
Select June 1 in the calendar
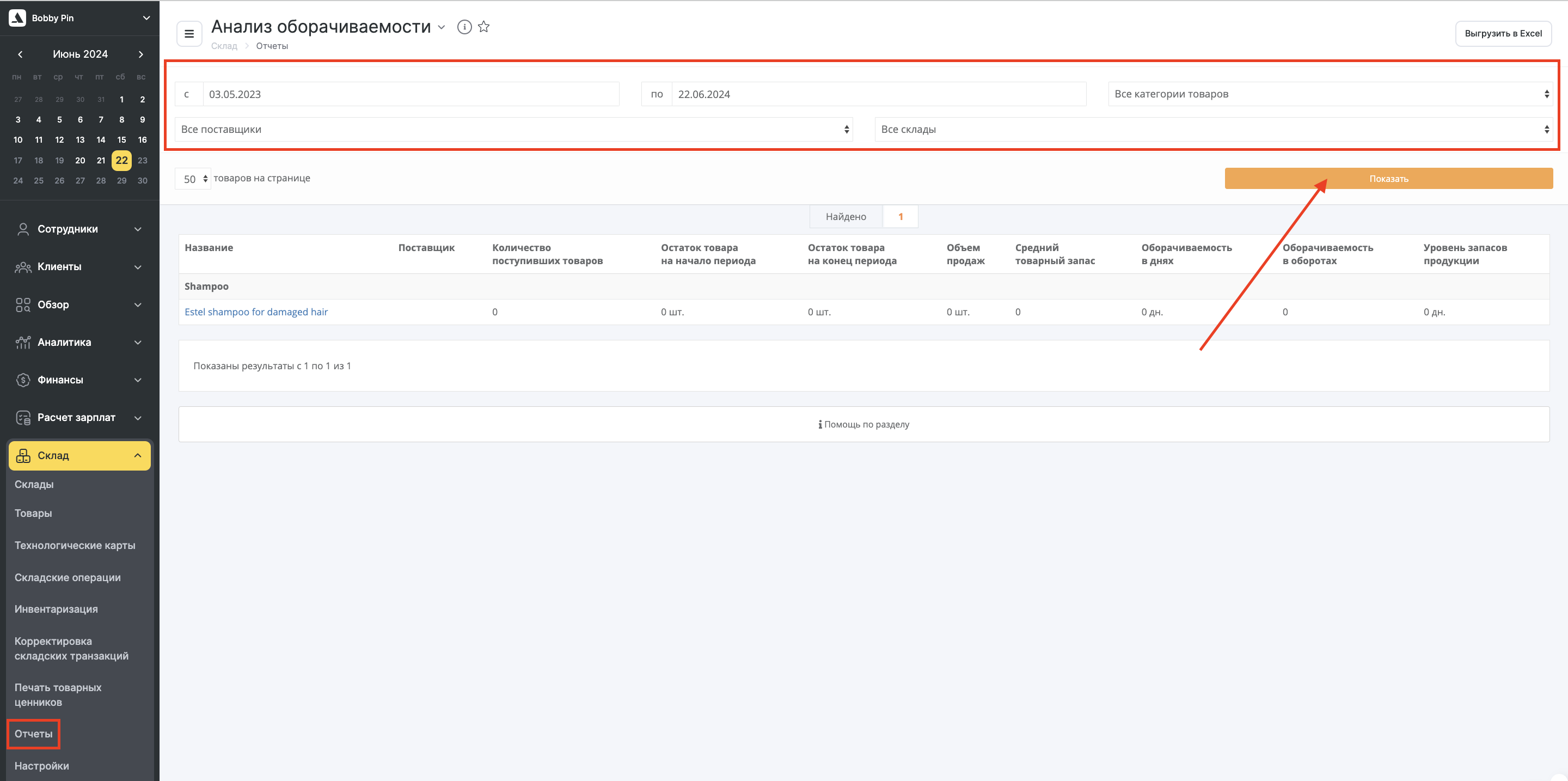[122, 99]
